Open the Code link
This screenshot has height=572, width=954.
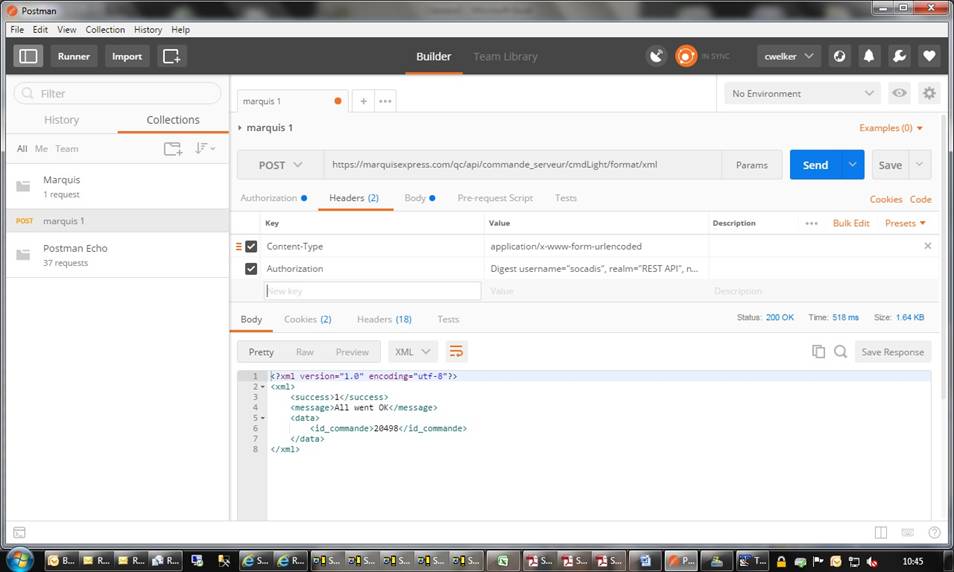[x=921, y=199]
